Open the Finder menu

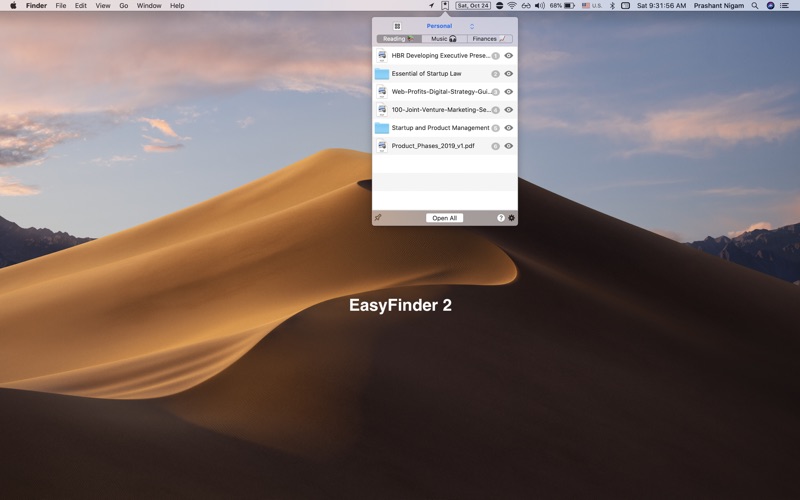pos(36,6)
